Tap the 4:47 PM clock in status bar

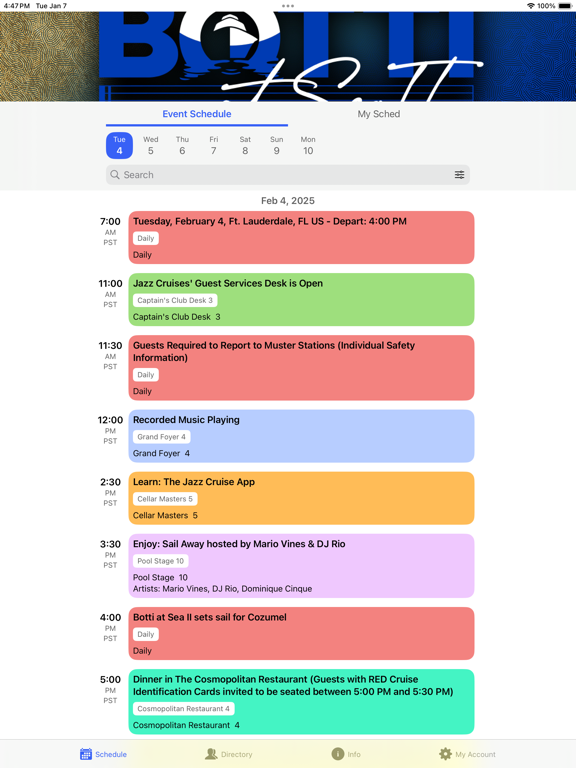pyautogui.click(x=17, y=6)
